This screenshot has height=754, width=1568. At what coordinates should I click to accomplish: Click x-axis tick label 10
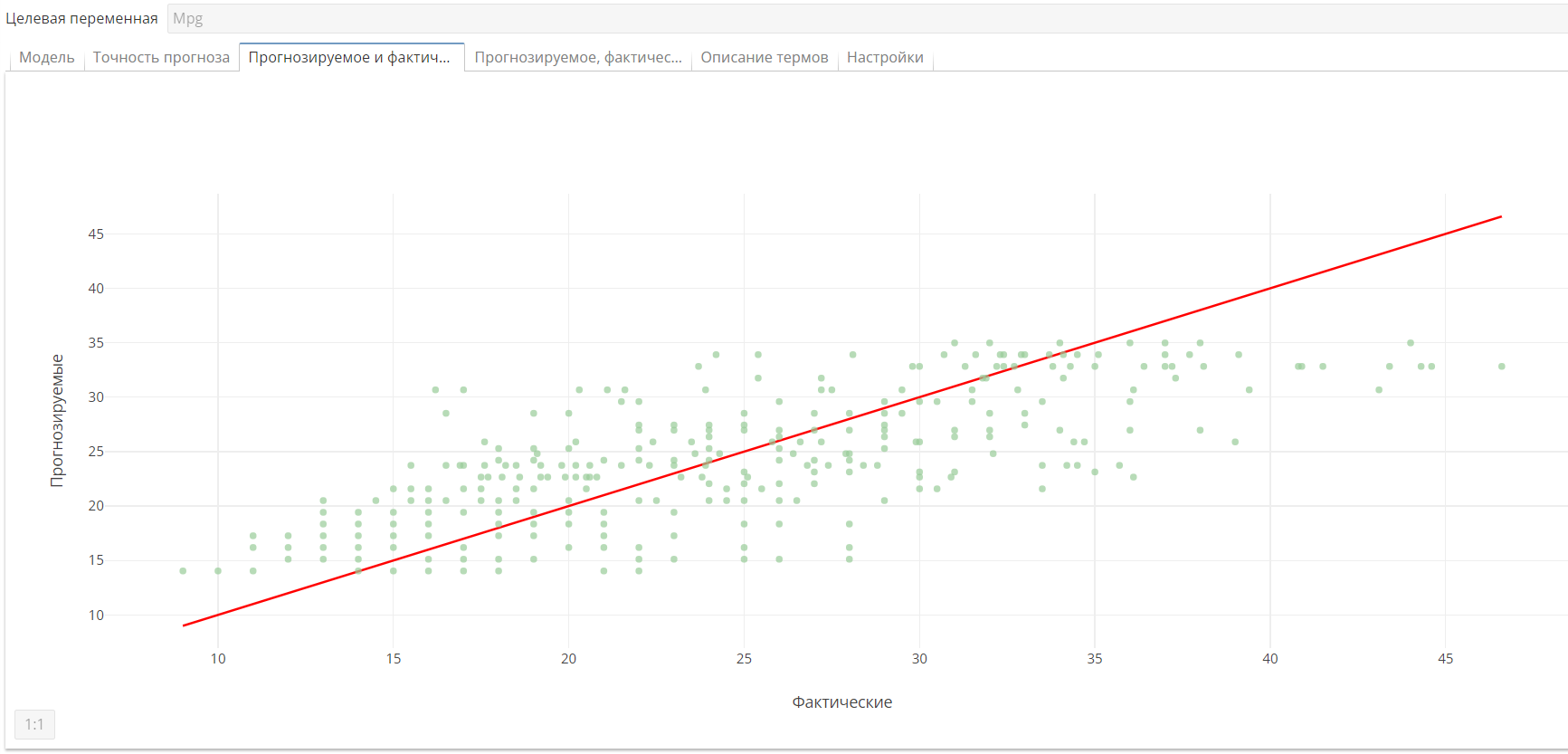click(x=218, y=659)
